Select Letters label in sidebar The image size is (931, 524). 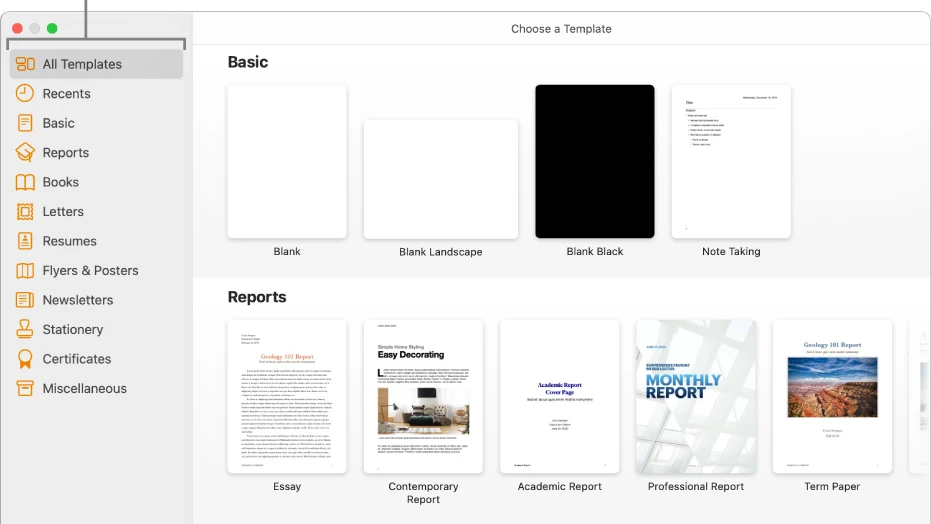click(x=63, y=211)
